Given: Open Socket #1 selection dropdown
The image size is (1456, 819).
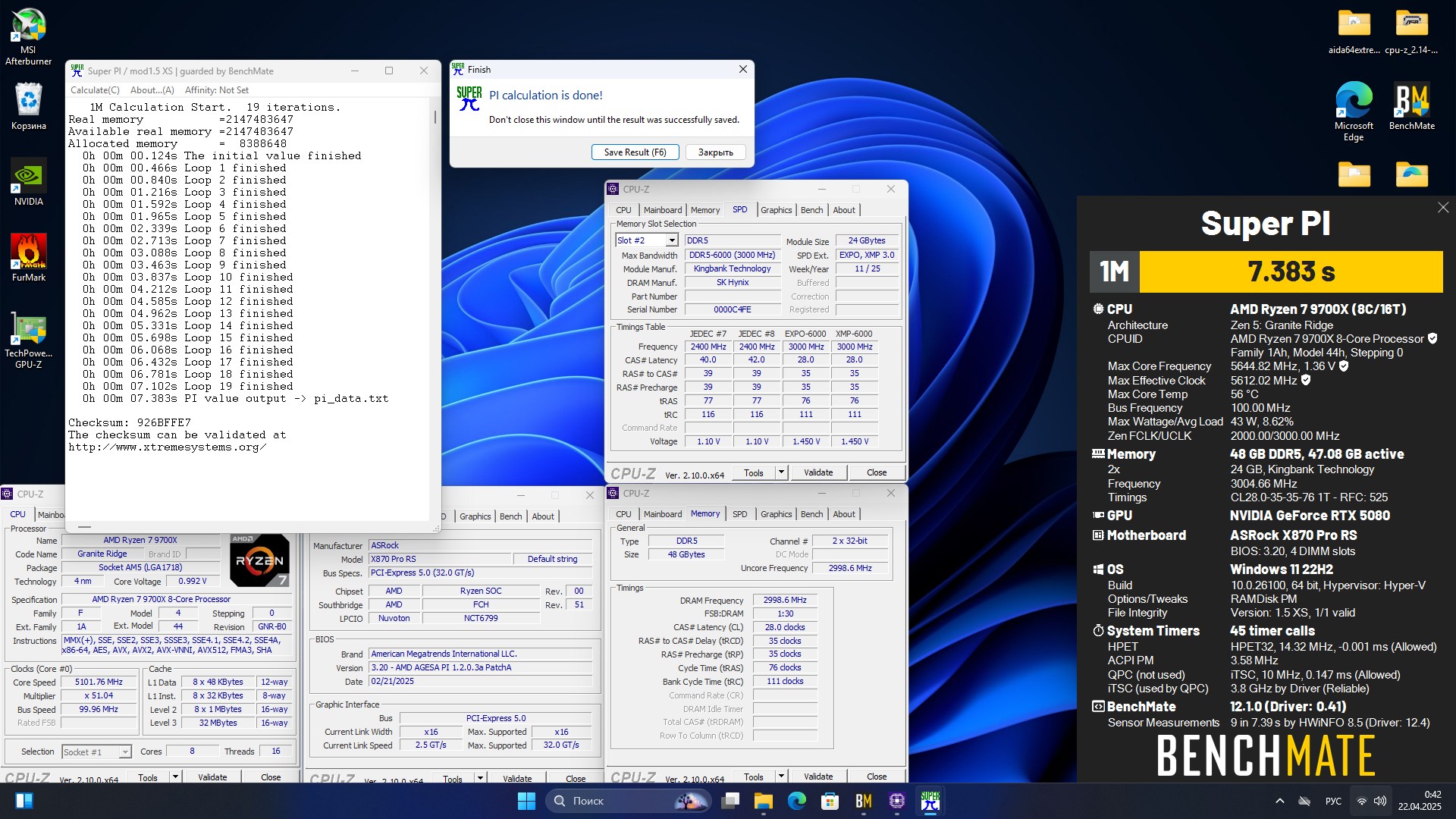Looking at the screenshot, I should click(x=96, y=752).
